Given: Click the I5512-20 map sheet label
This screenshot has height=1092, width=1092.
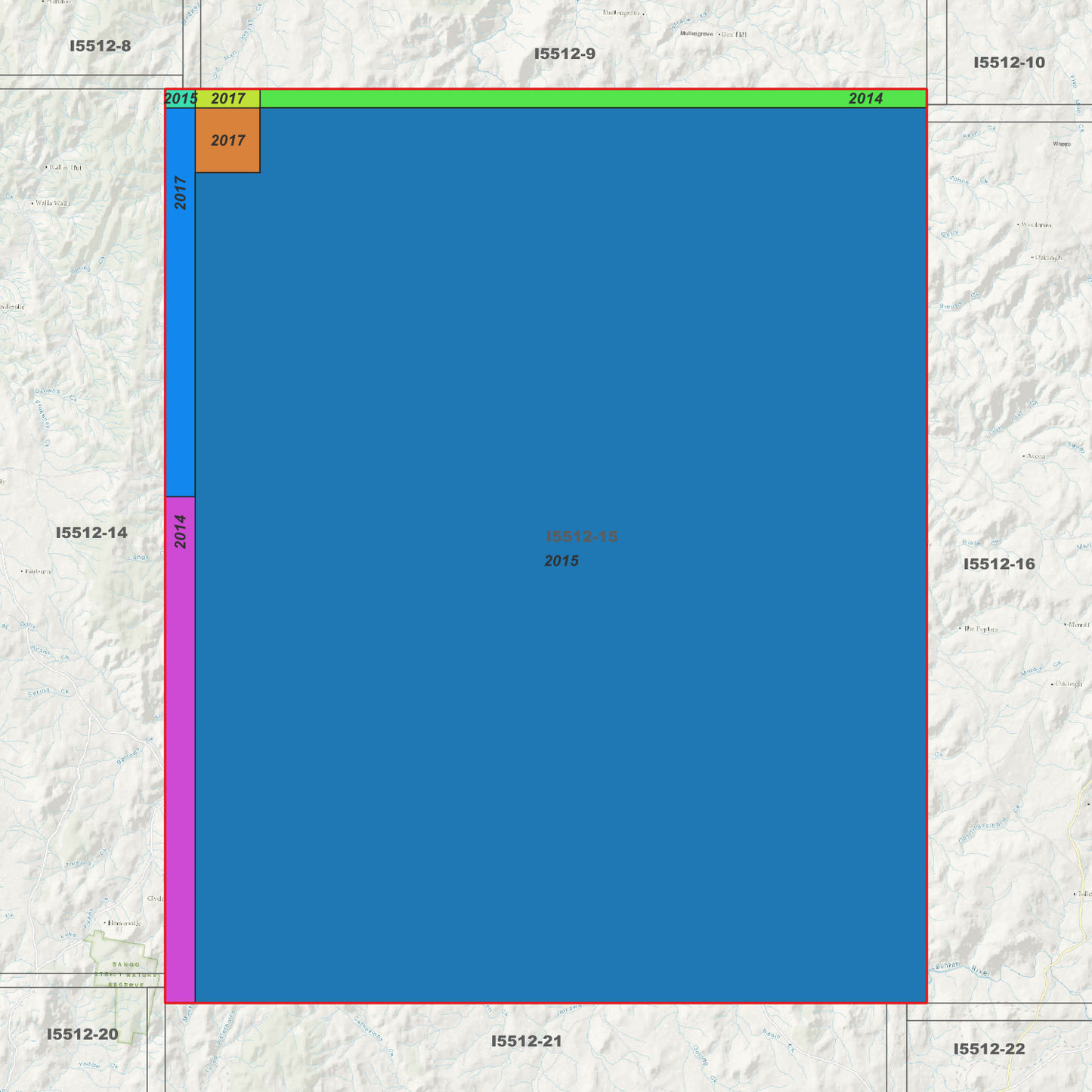Looking at the screenshot, I should click(82, 1034).
